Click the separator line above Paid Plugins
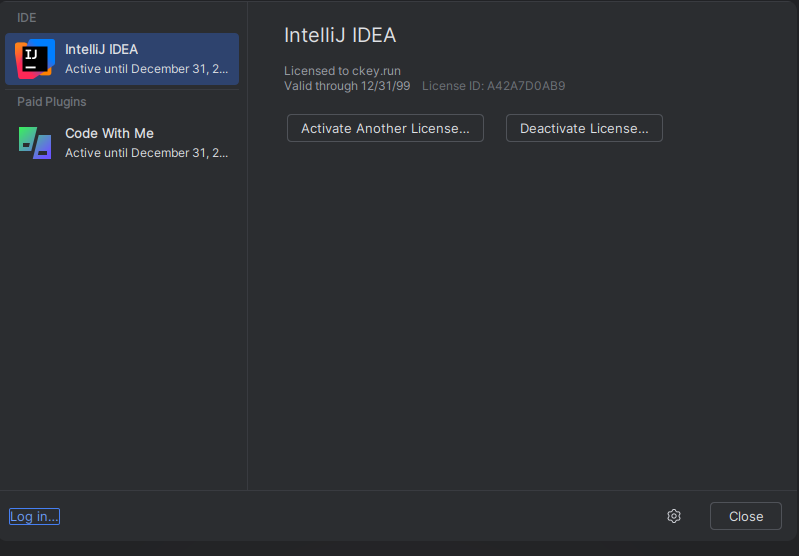Viewport: 799px width, 556px height. tap(122, 90)
